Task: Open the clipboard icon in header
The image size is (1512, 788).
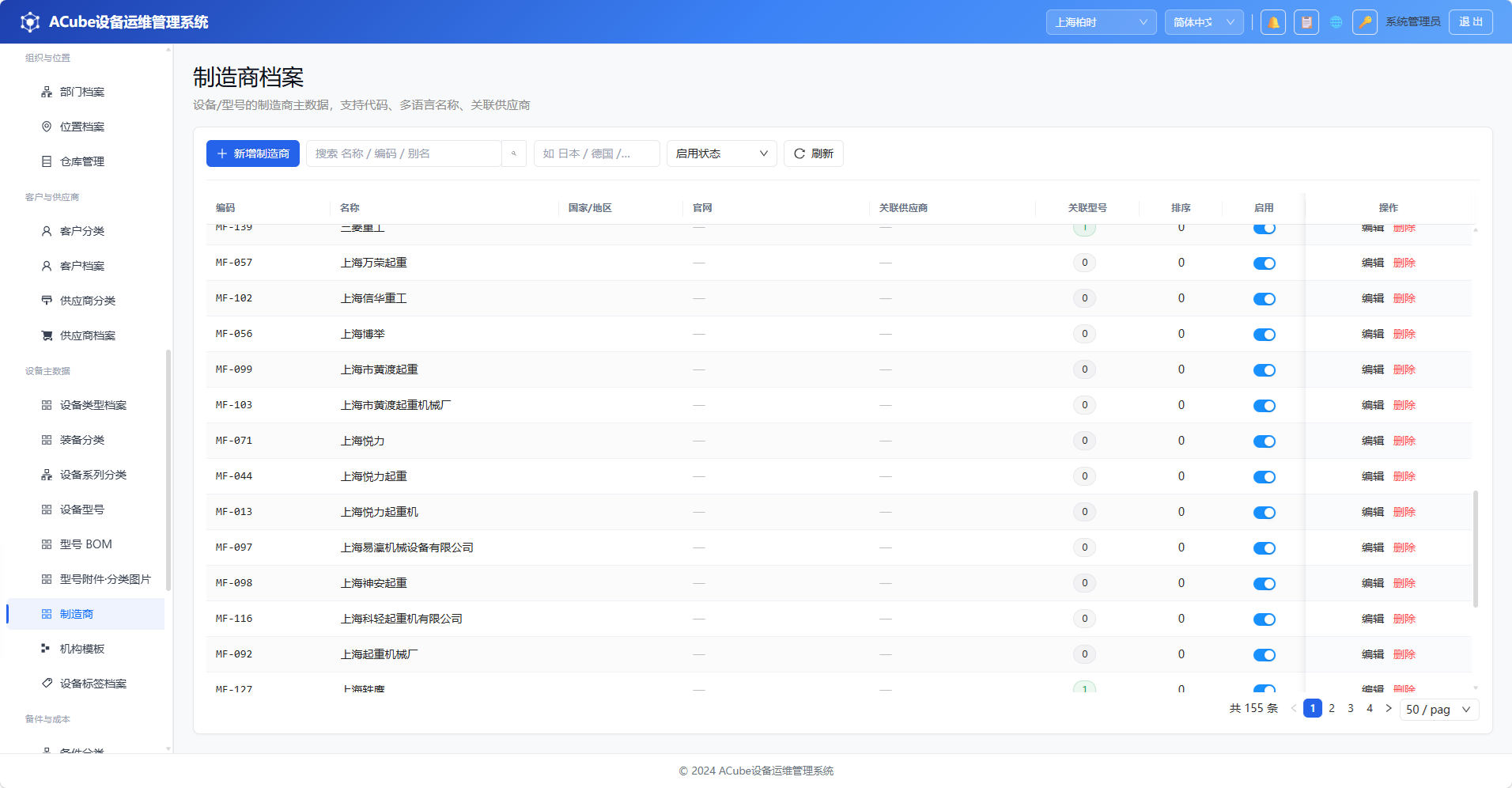Action: coord(1306,22)
